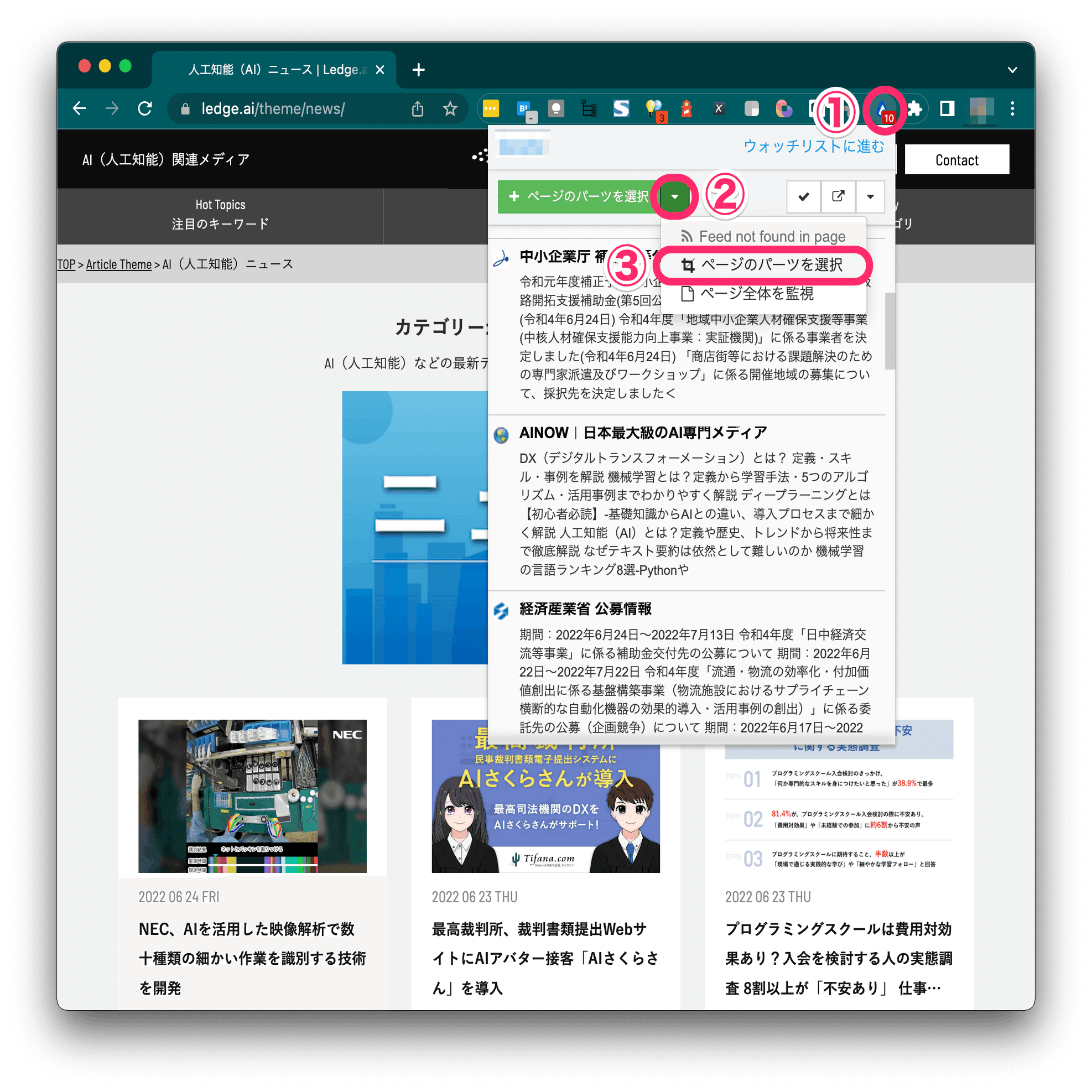
Task: Follow the ウォッチリストに進む link
Action: pos(814,147)
